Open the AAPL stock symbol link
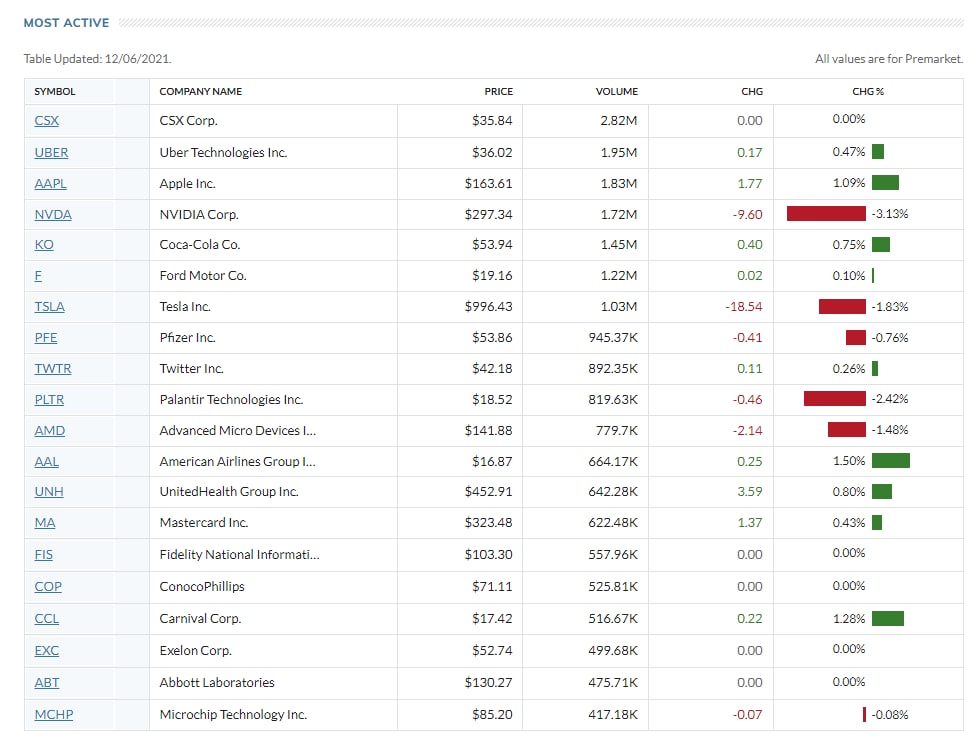This screenshot has width=978, height=739. 50,184
